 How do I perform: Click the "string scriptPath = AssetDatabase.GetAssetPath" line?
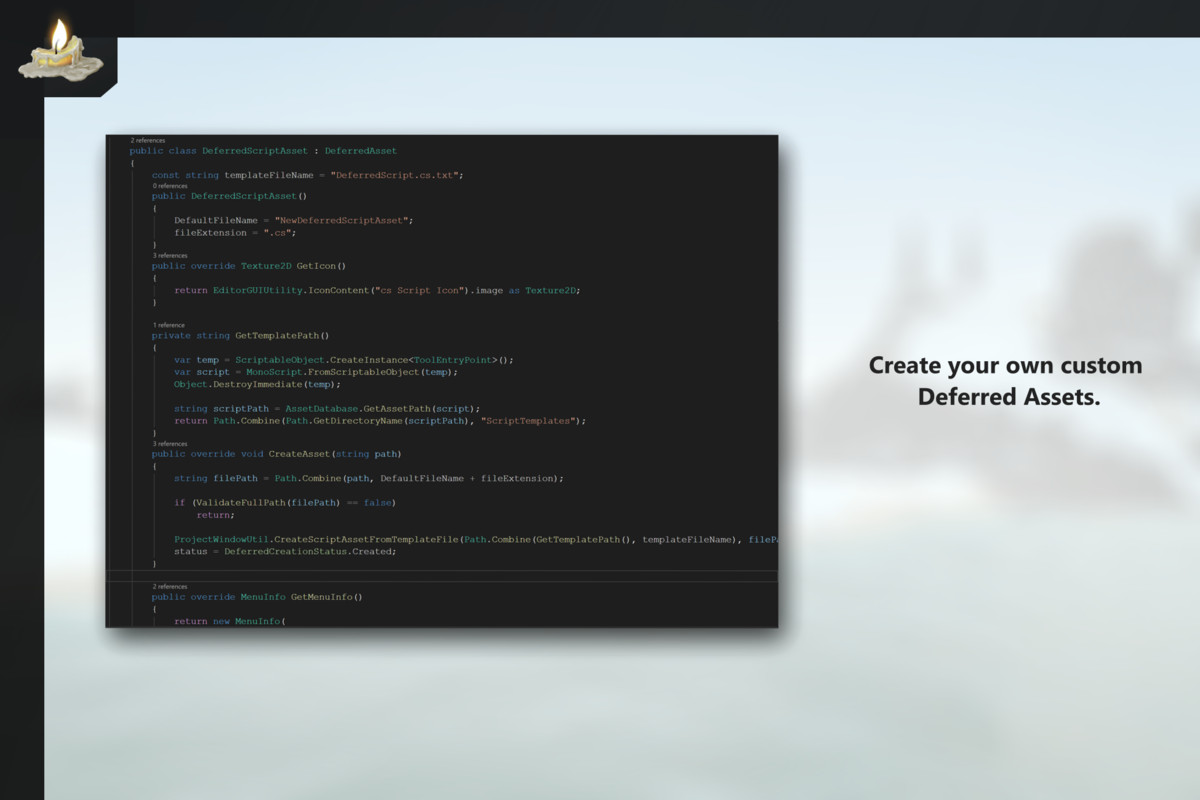327,408
